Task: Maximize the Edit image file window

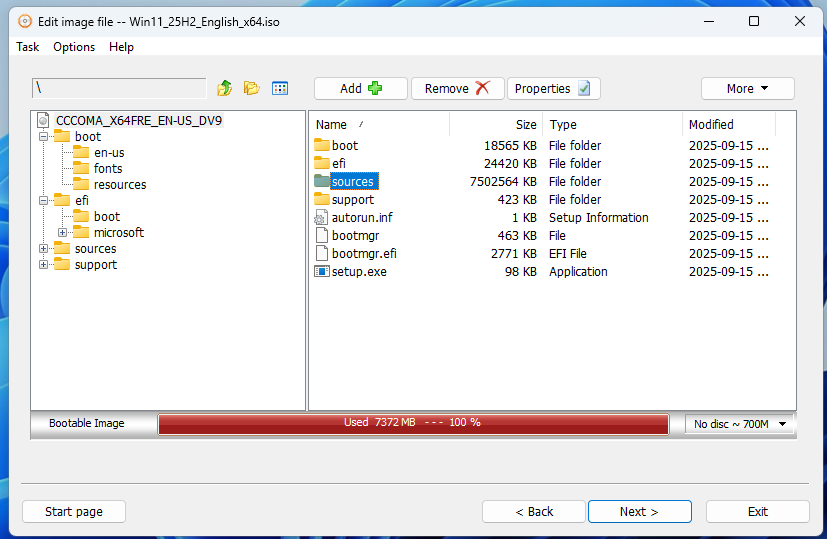Action: (x=754, y=21)
